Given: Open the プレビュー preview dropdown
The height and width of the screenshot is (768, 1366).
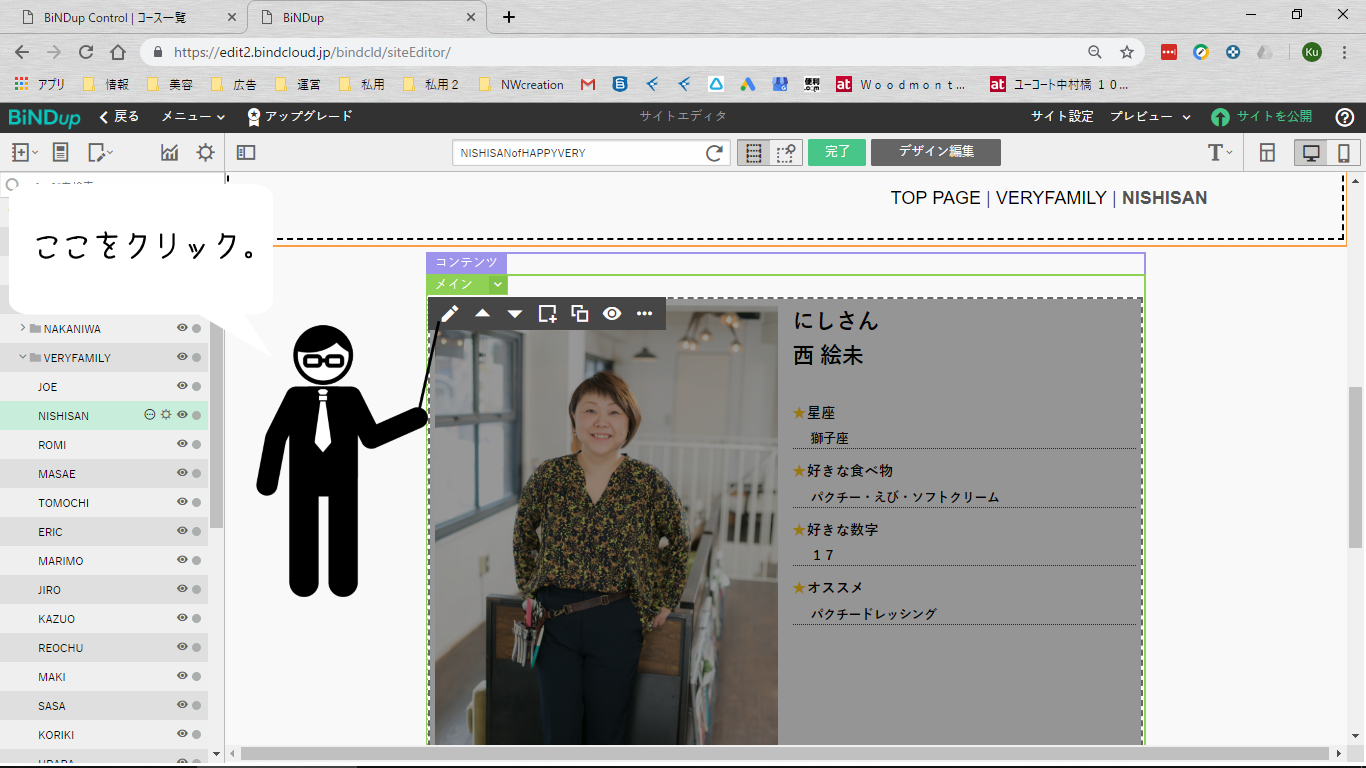Looking at the screenshot, I should coord(1150,117).
